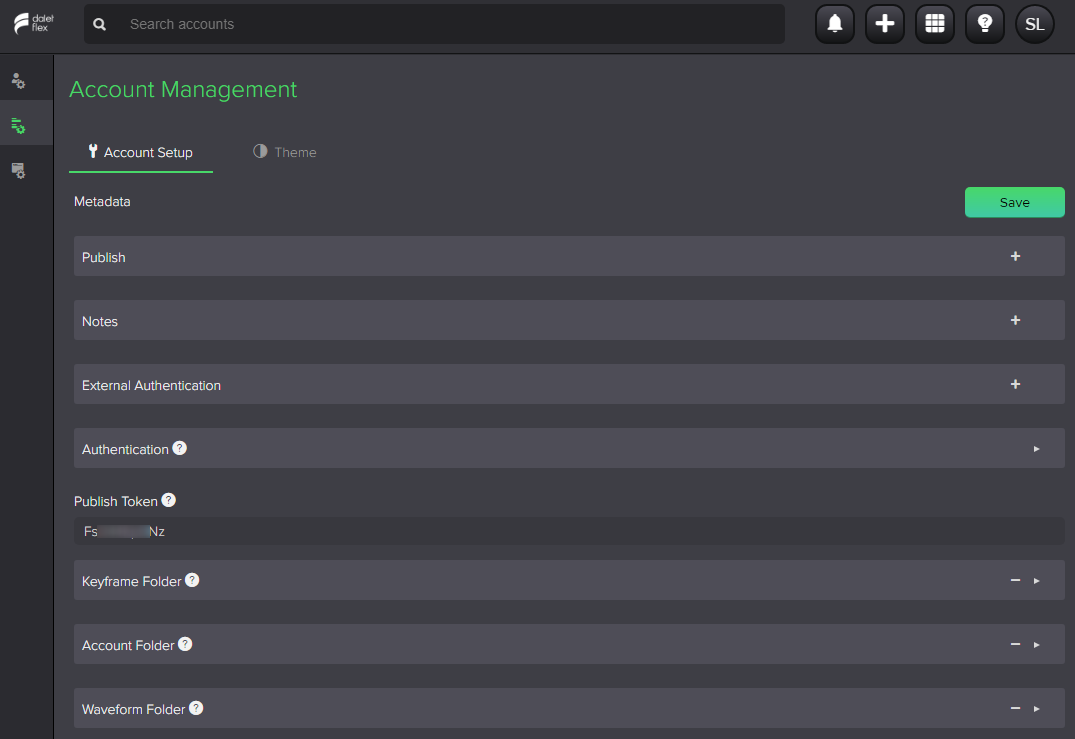
Task: Click the Publish Token help tooltip
Action: pyautogui.click(x=168, y=500)
